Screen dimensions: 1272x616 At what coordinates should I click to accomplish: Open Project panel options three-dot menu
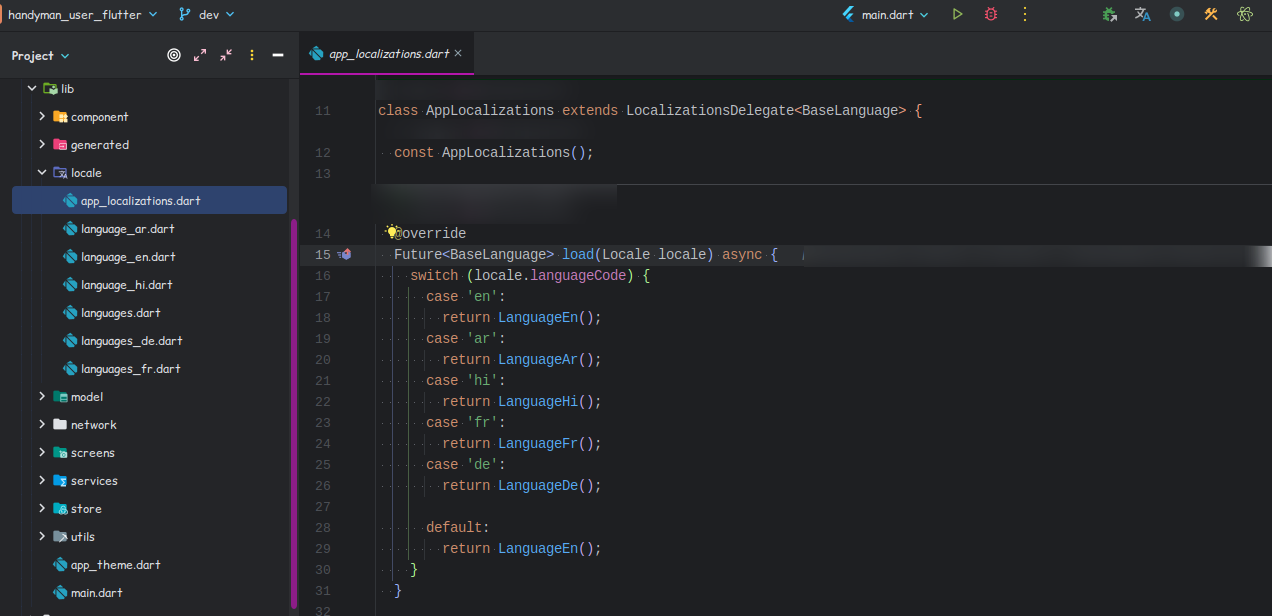tap(252, 55)
